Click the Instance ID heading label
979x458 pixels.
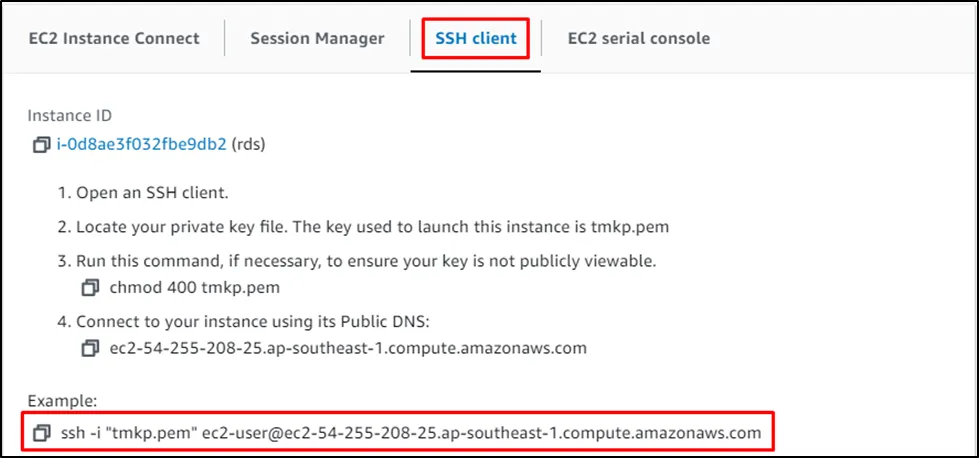[x=69, y=116]
